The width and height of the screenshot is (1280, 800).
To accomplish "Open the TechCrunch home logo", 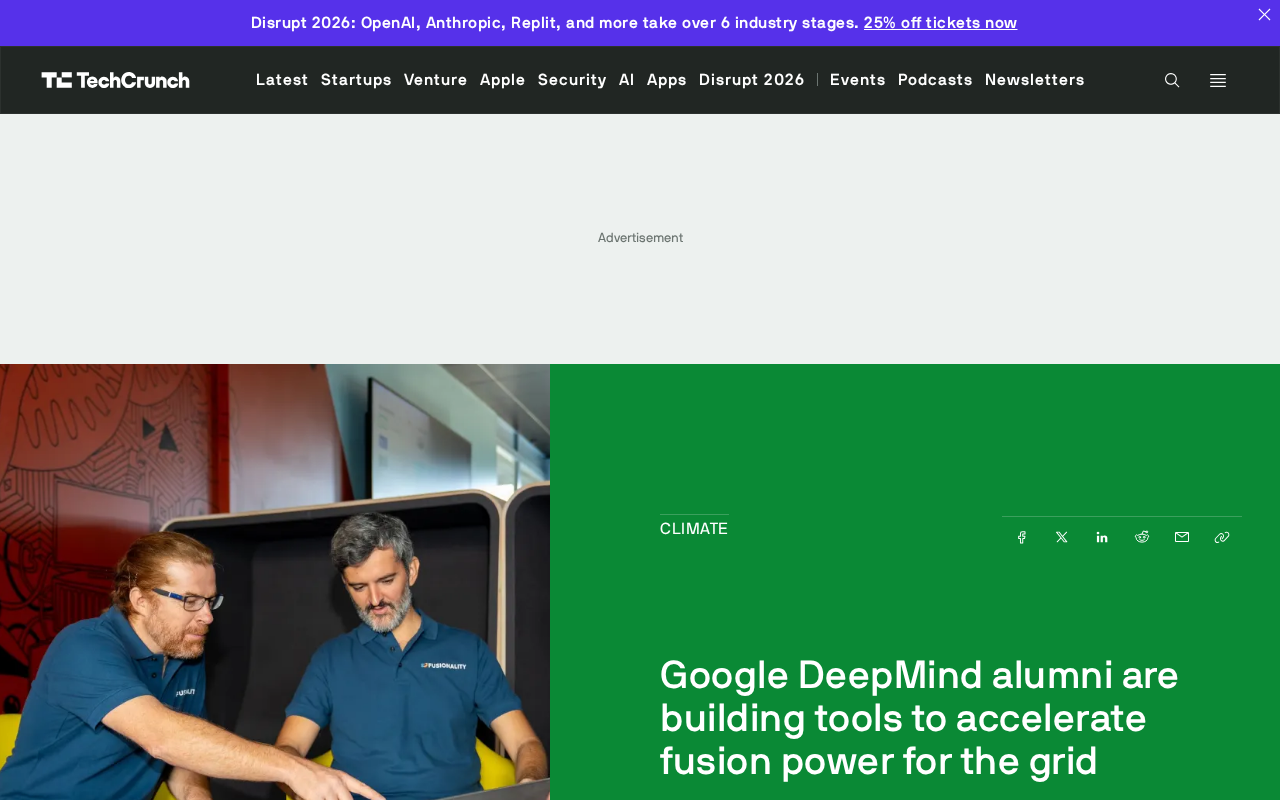I will coord(115,80).
